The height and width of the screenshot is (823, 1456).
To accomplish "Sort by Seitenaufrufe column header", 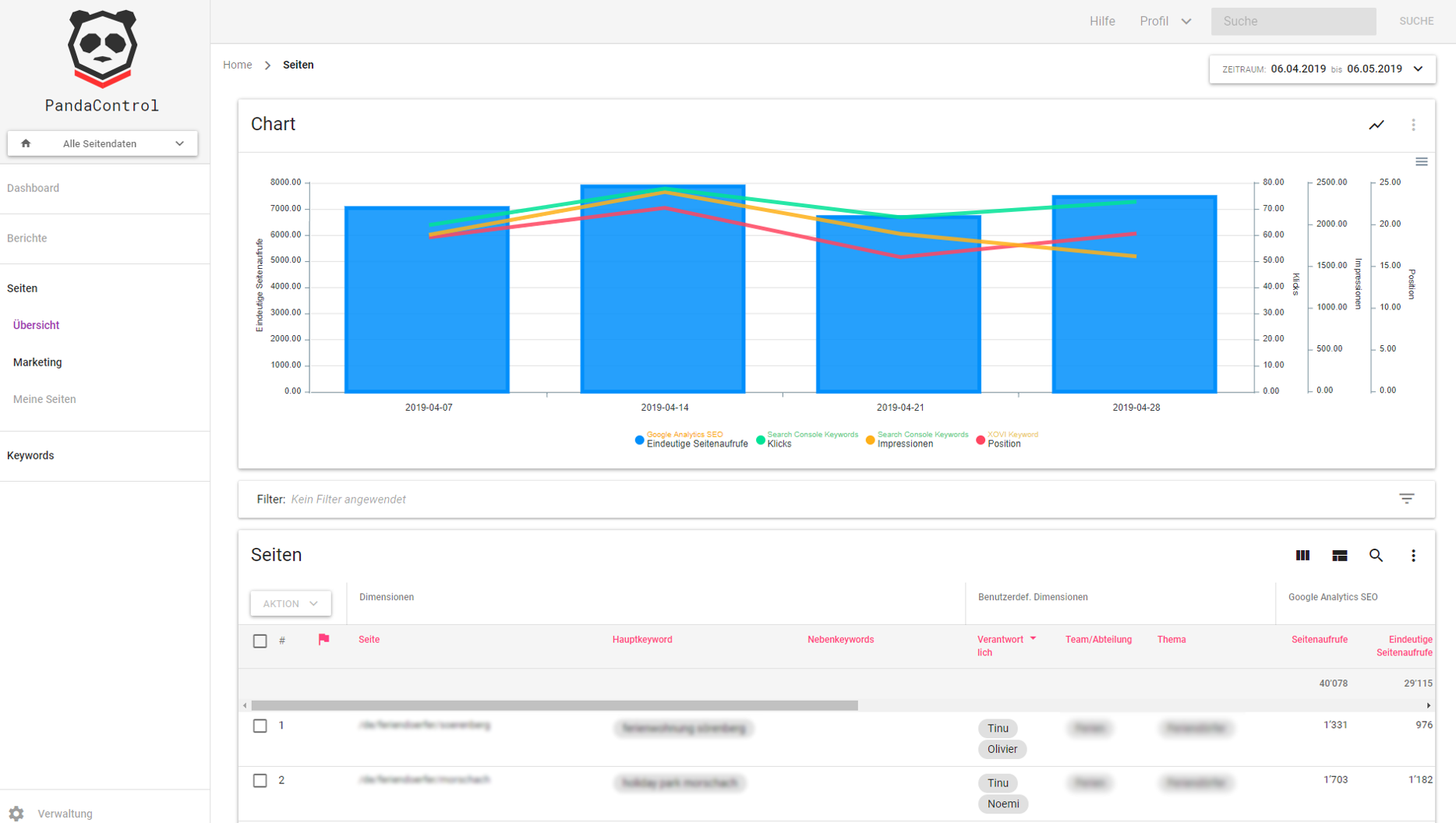I will 1319,640.
